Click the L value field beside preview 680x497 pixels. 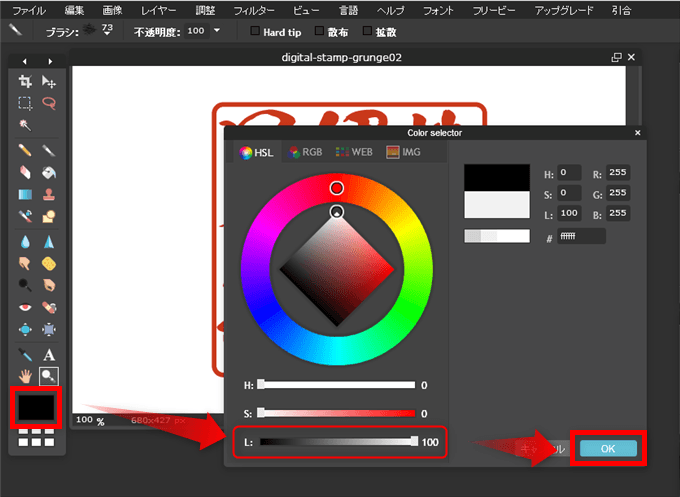[569, 213]
